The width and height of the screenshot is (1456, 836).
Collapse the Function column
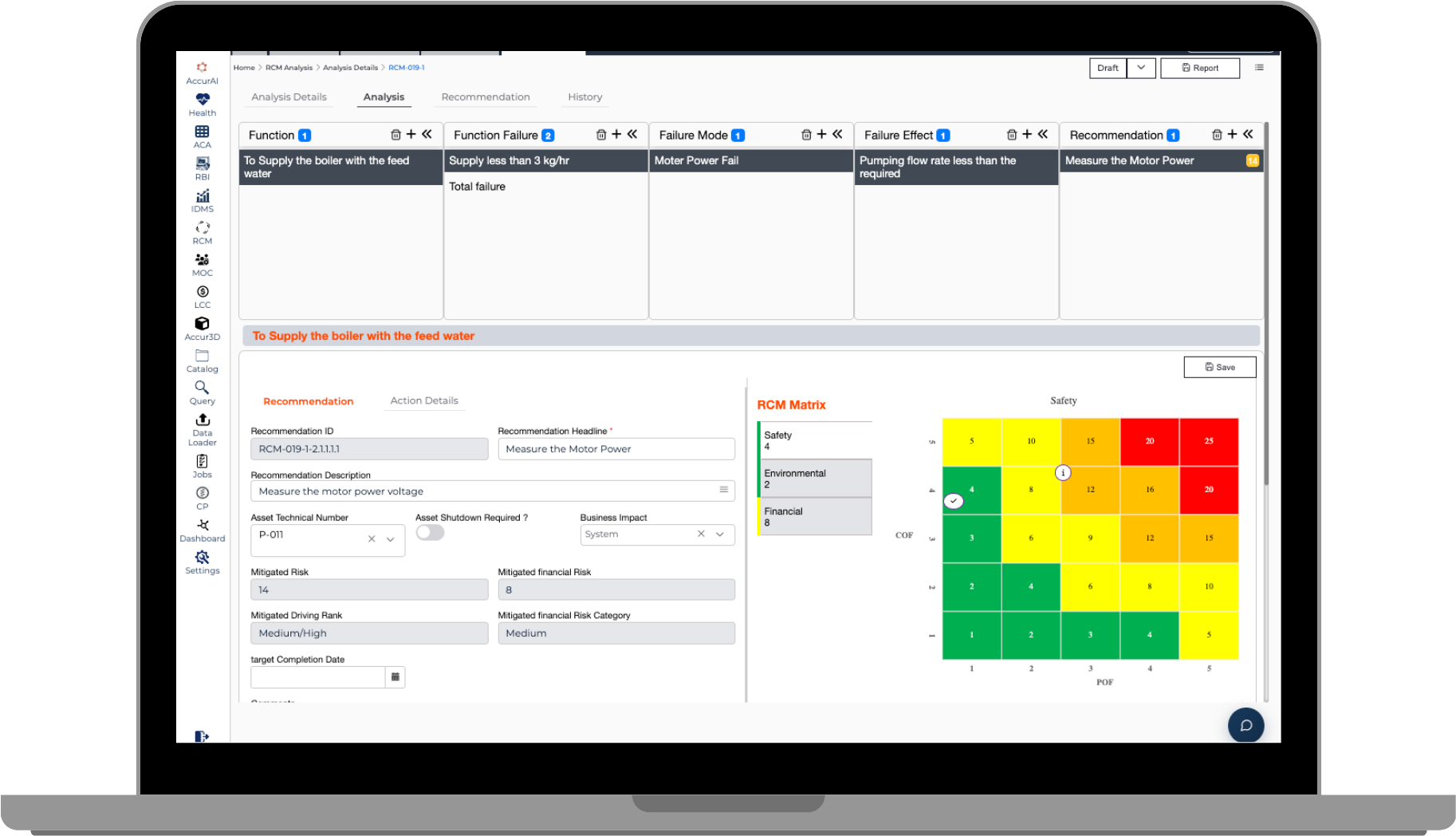pyautogui.click(x=427, y=134)
